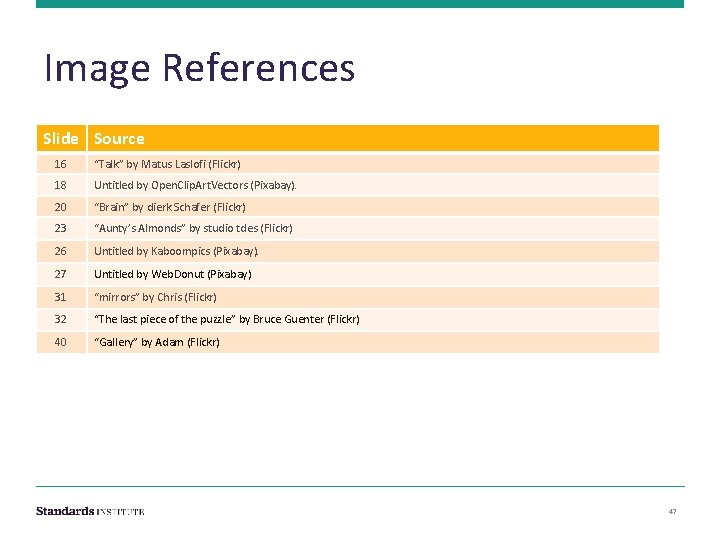Select slide number 16 cell

click(61, 164)
